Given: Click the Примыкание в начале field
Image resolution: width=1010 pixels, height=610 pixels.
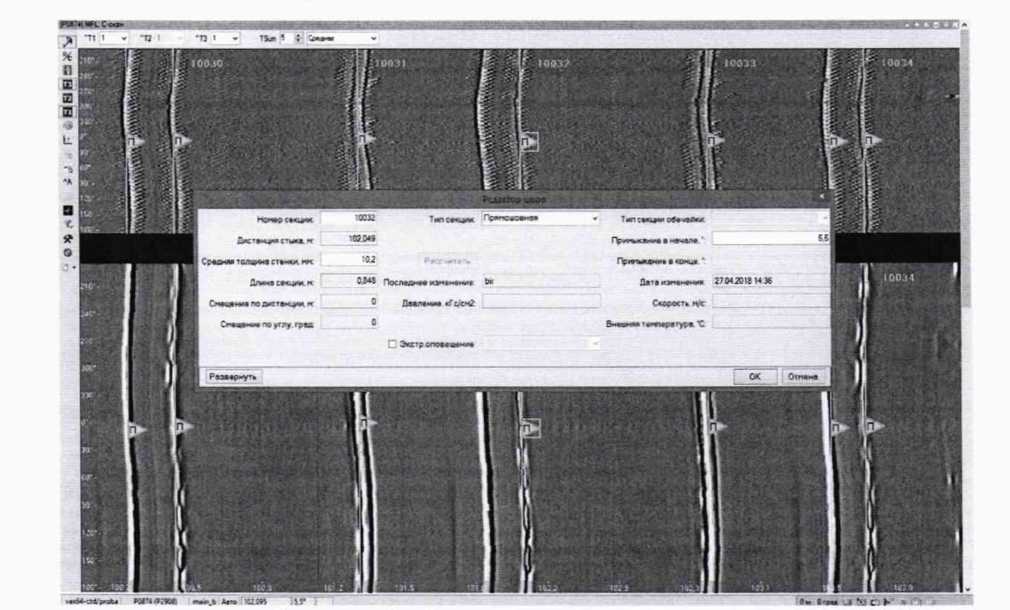Looking at the screenshot, I should tap(770, 239).
